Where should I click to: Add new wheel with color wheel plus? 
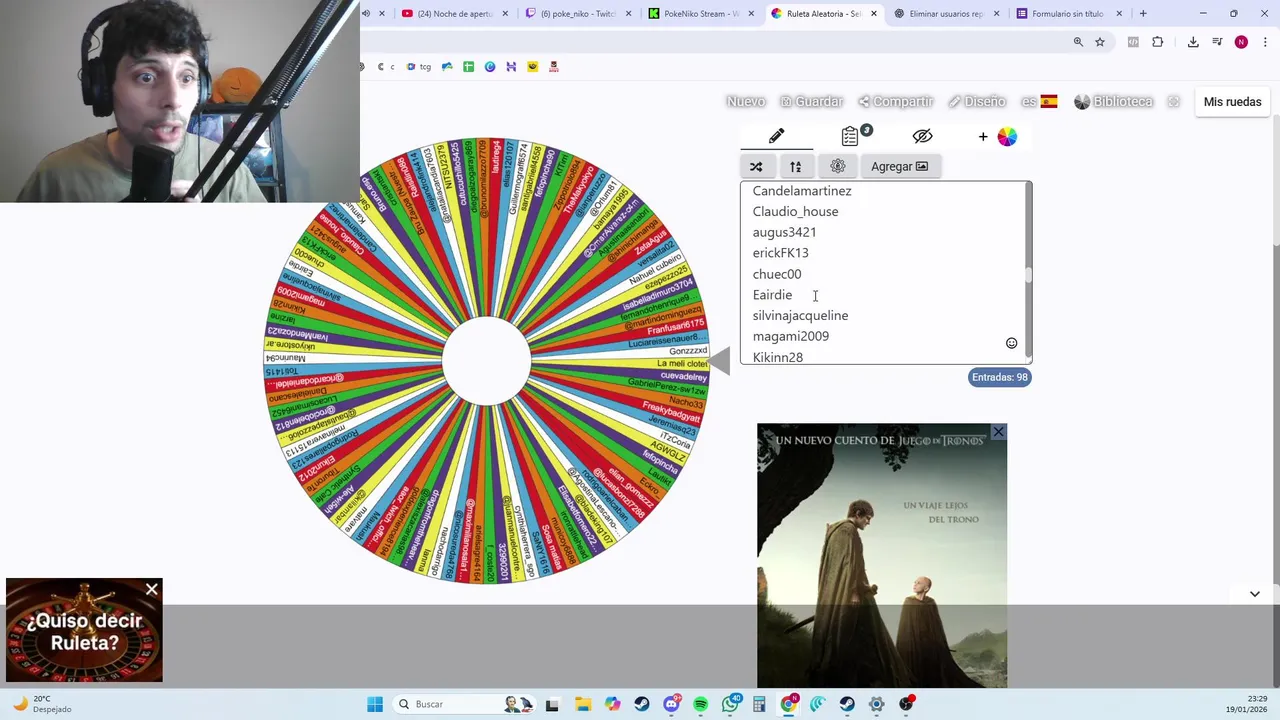point(998,137)
